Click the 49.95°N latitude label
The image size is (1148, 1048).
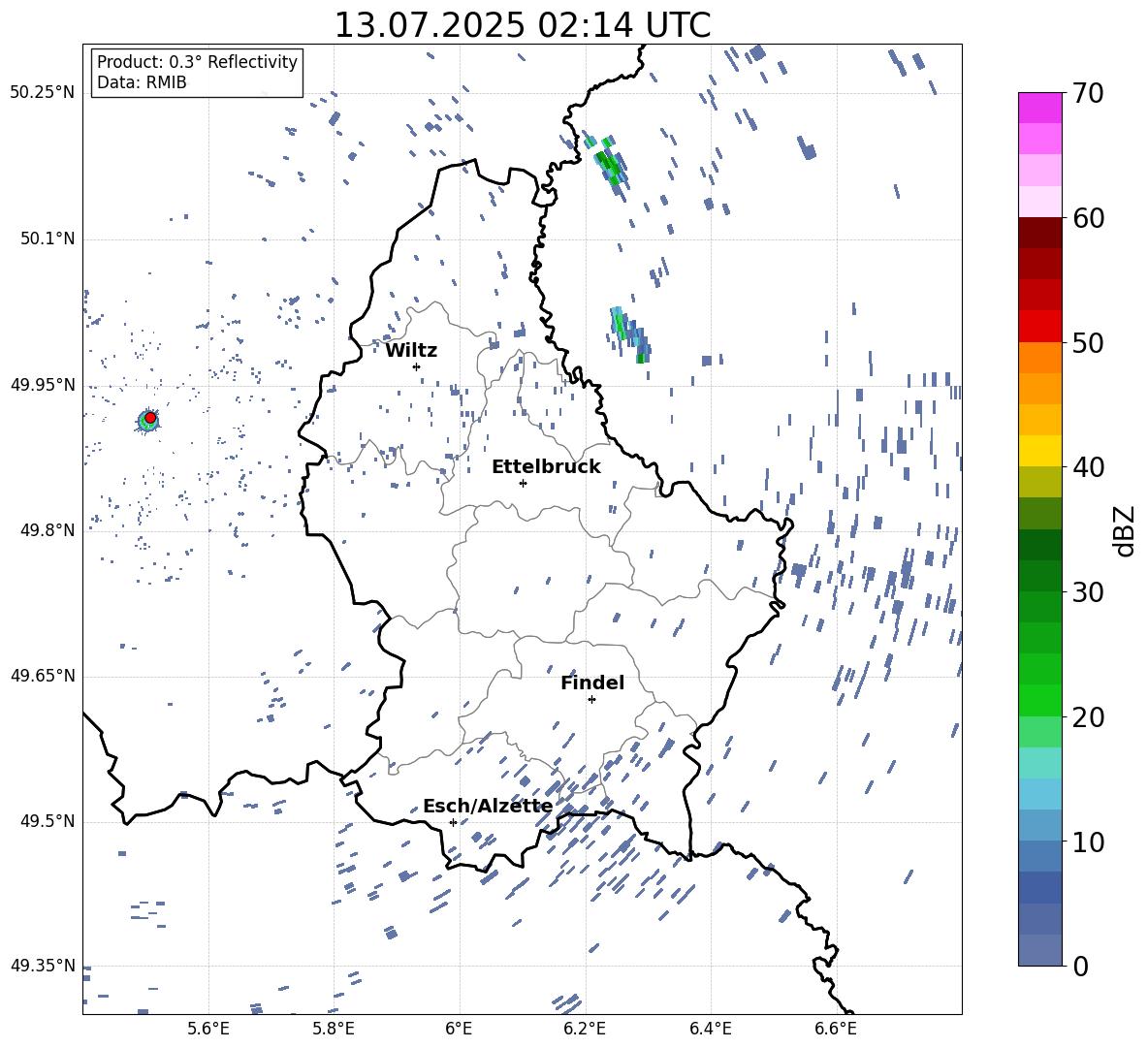point(43,385)
